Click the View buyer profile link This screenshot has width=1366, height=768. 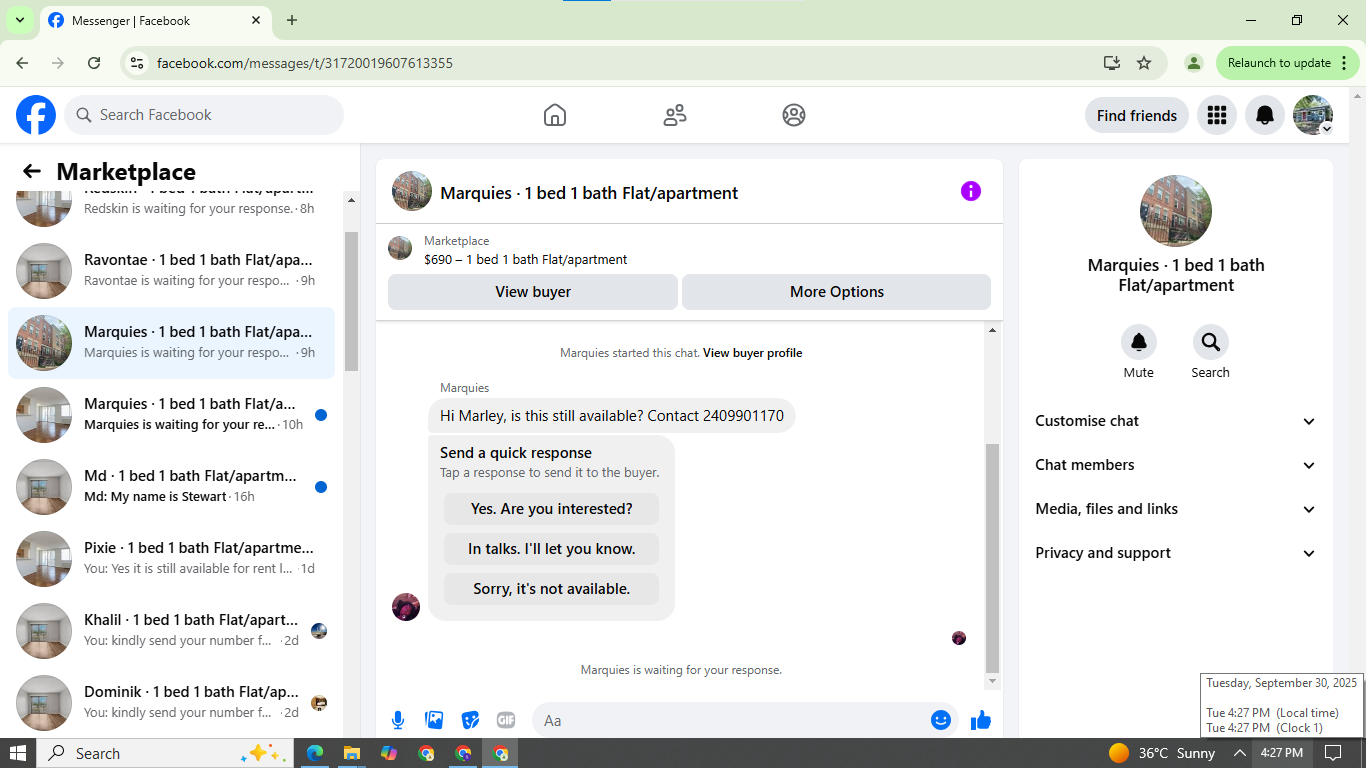pos(753,353)
